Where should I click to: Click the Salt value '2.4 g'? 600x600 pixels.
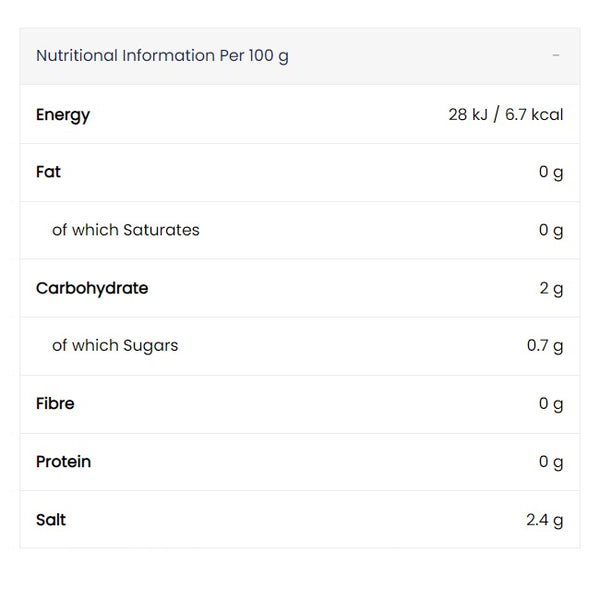tap(545, 520)
